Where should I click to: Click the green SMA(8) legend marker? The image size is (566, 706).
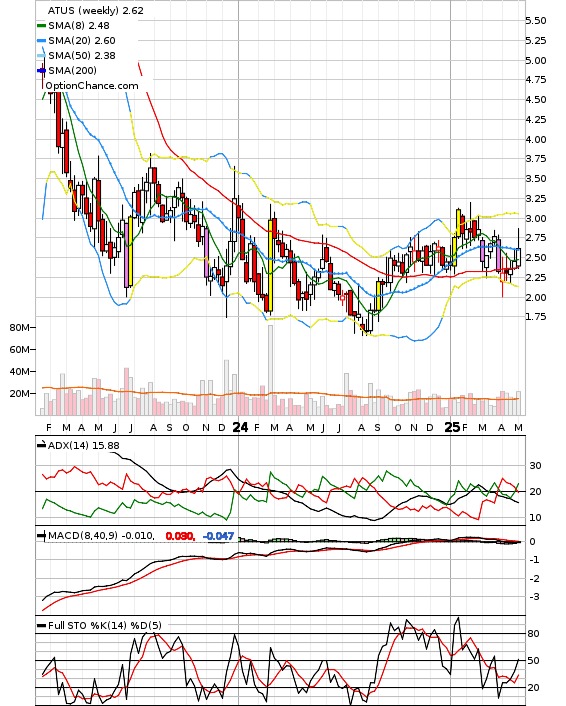[41, 26]
